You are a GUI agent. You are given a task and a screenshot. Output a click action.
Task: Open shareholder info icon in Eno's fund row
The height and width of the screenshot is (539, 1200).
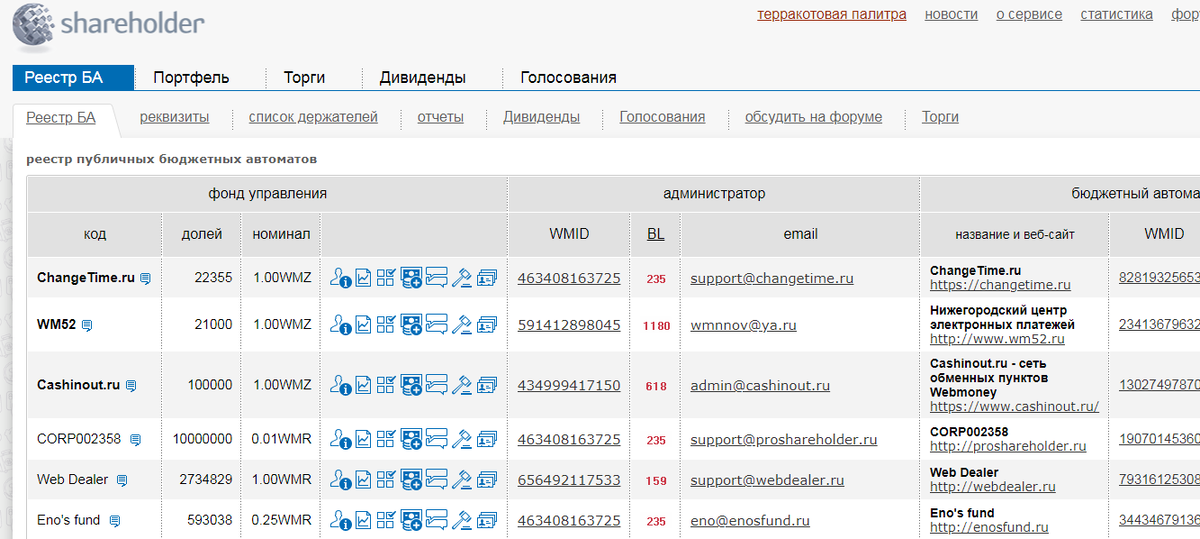point(340,520)
